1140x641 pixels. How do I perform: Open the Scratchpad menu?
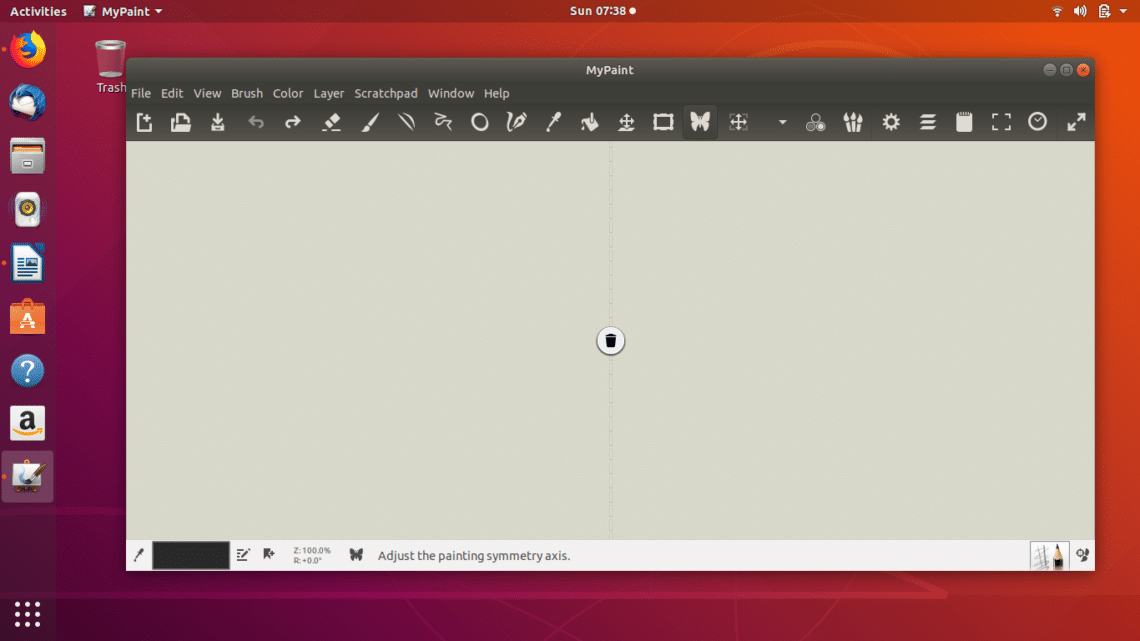pos(385,93)
